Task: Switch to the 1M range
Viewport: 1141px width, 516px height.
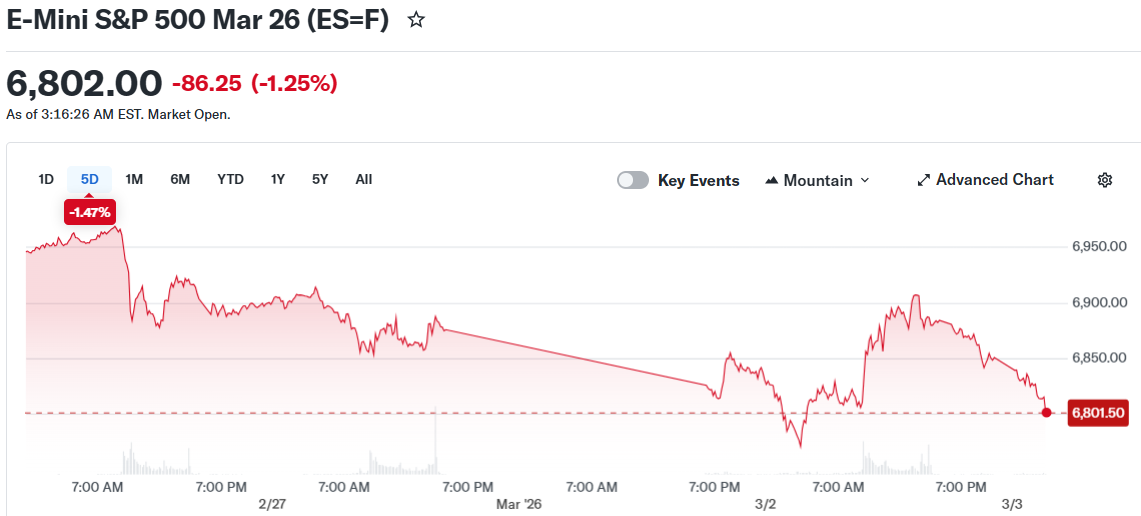Action: point(134,180)
